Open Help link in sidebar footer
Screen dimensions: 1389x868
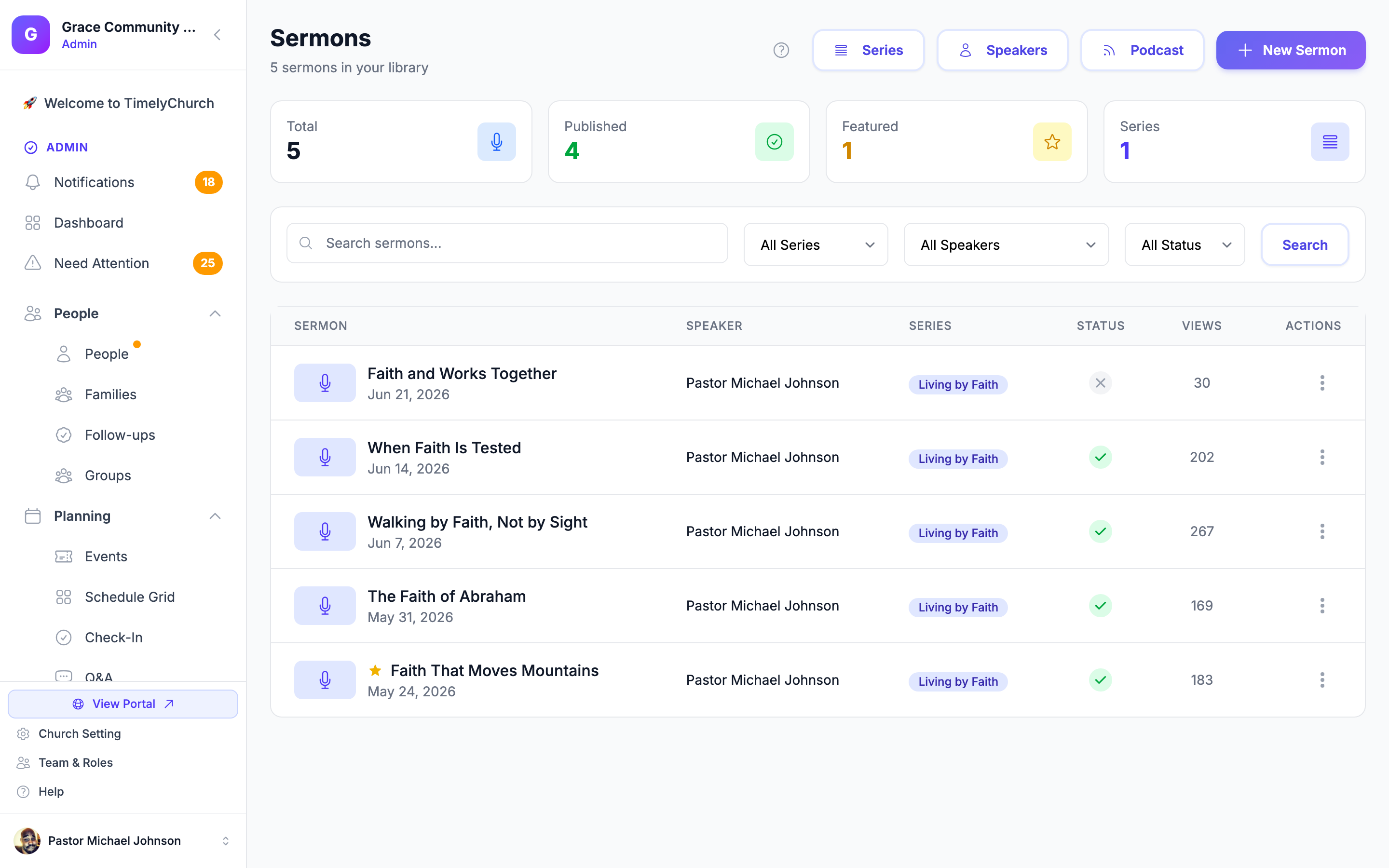point(51,792)
